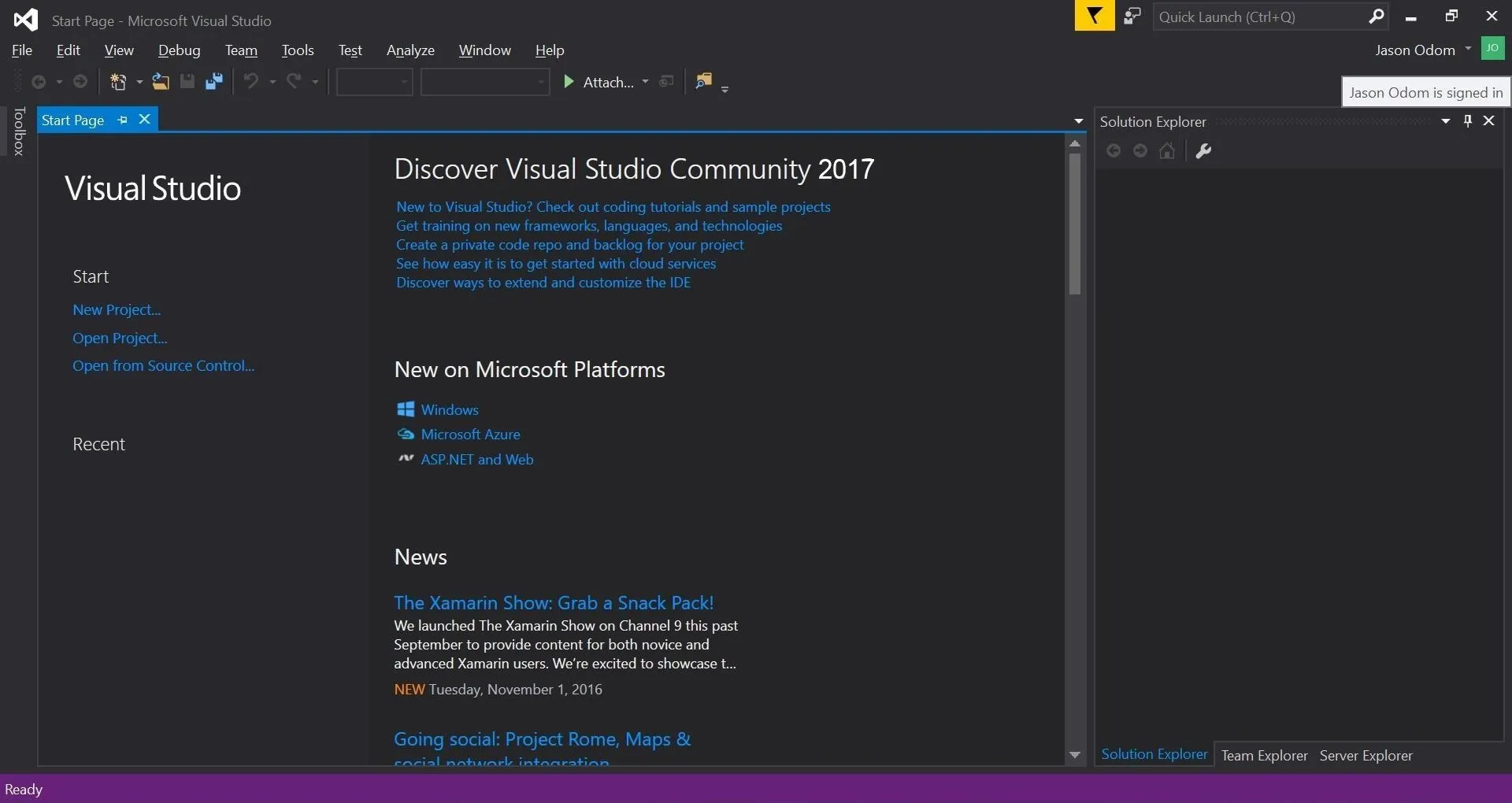Expand the Attach button dropdown arrow

coord(645,82)
